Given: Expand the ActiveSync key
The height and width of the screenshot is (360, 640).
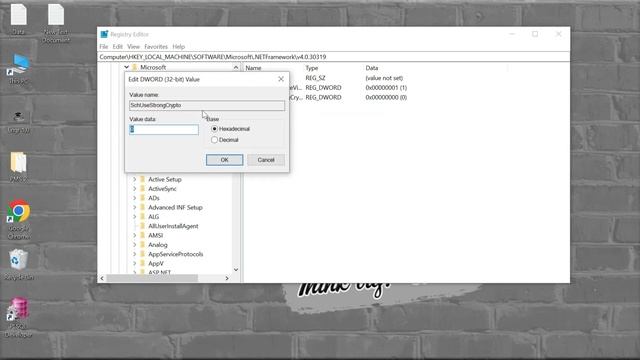Looking at the screenshot, I should click(135, 189).
